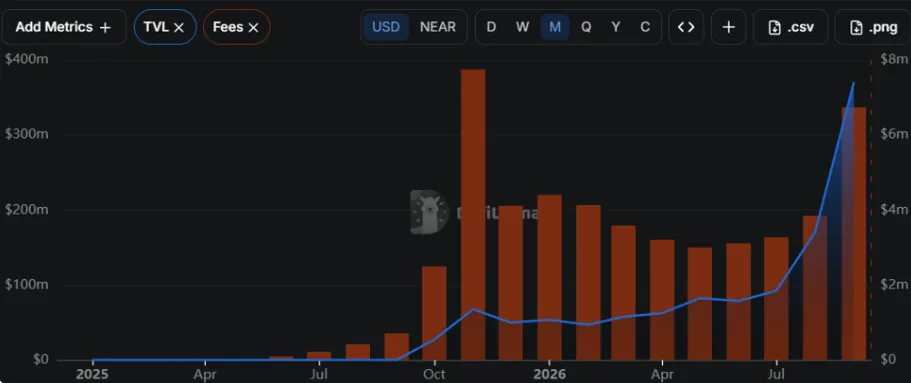Click the $4m right axis label

tap(894, 210)
